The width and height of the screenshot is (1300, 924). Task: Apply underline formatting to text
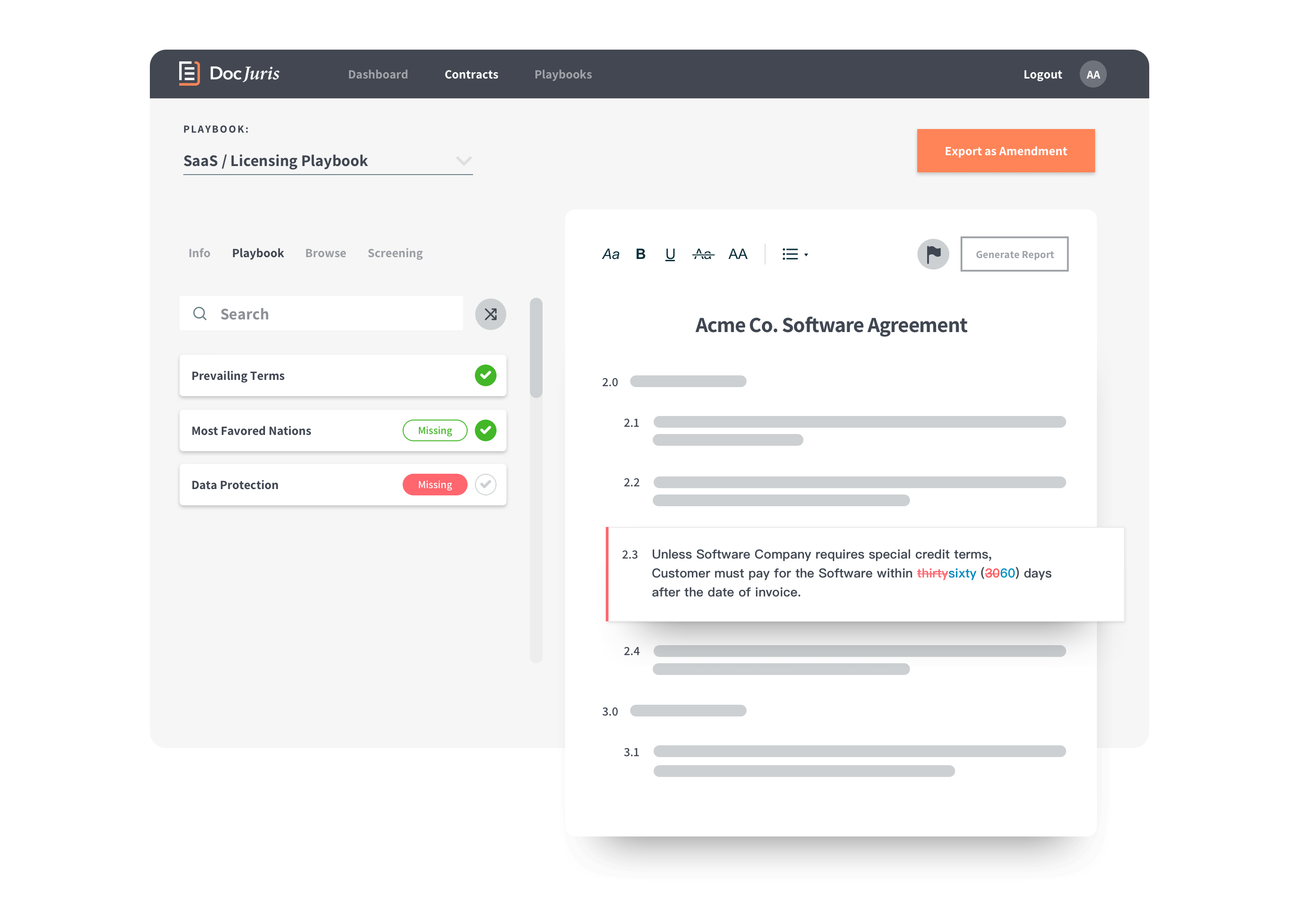[670, 254]
